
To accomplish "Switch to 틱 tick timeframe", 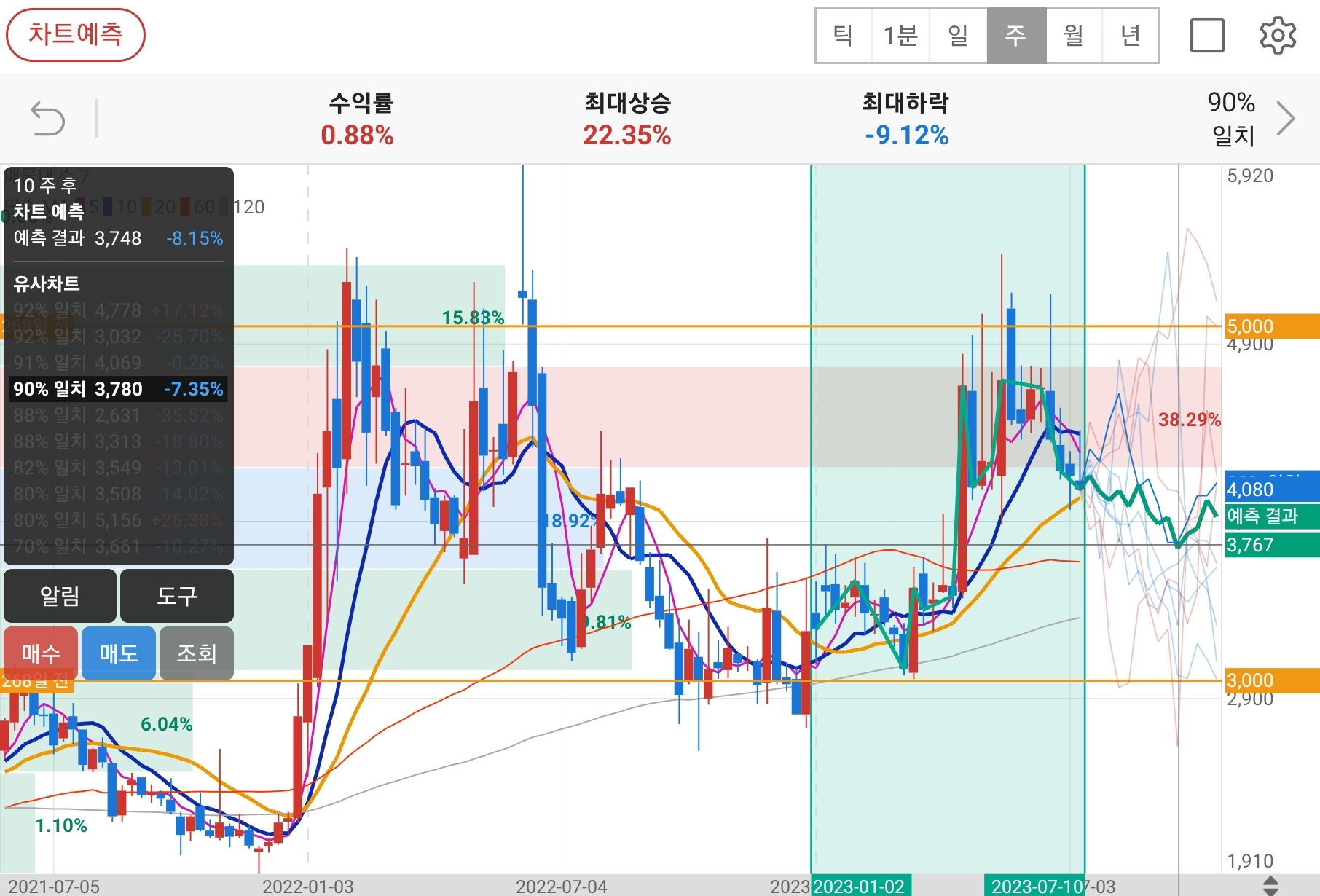I will click(x=844, y=36).
